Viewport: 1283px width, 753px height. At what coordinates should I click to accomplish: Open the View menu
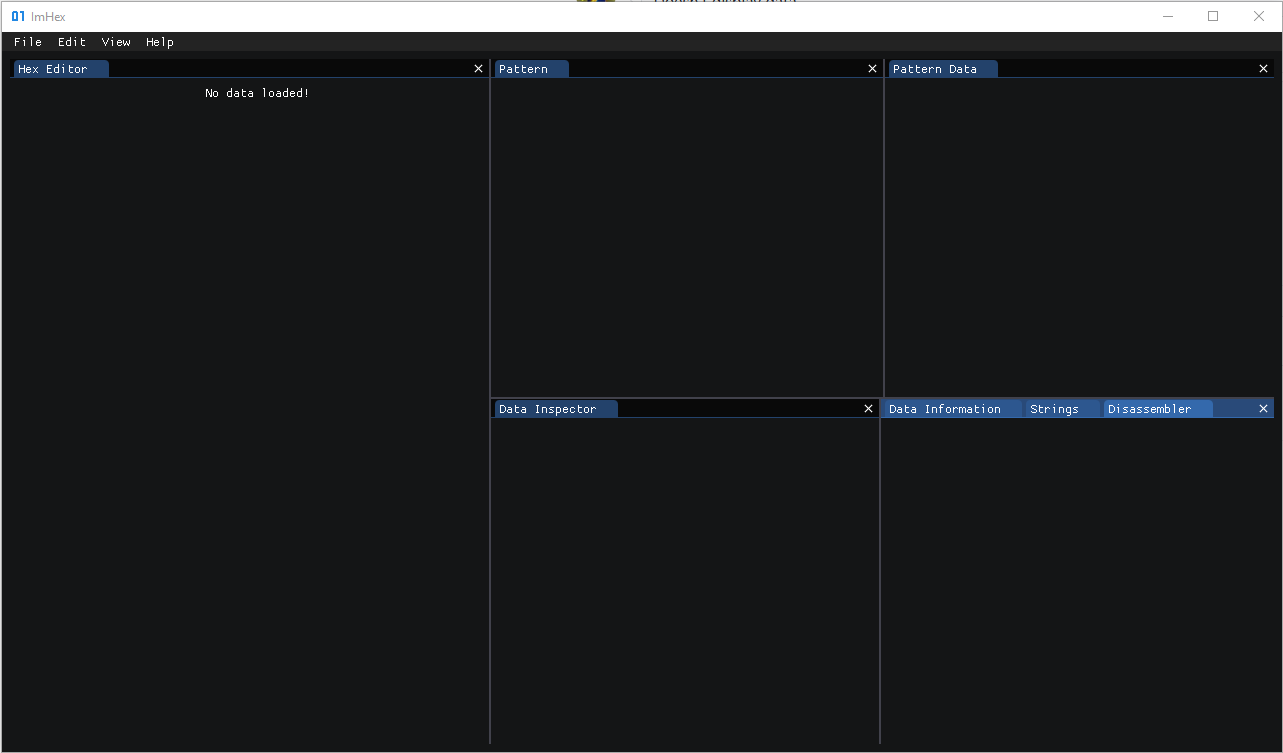pos(116,42)
